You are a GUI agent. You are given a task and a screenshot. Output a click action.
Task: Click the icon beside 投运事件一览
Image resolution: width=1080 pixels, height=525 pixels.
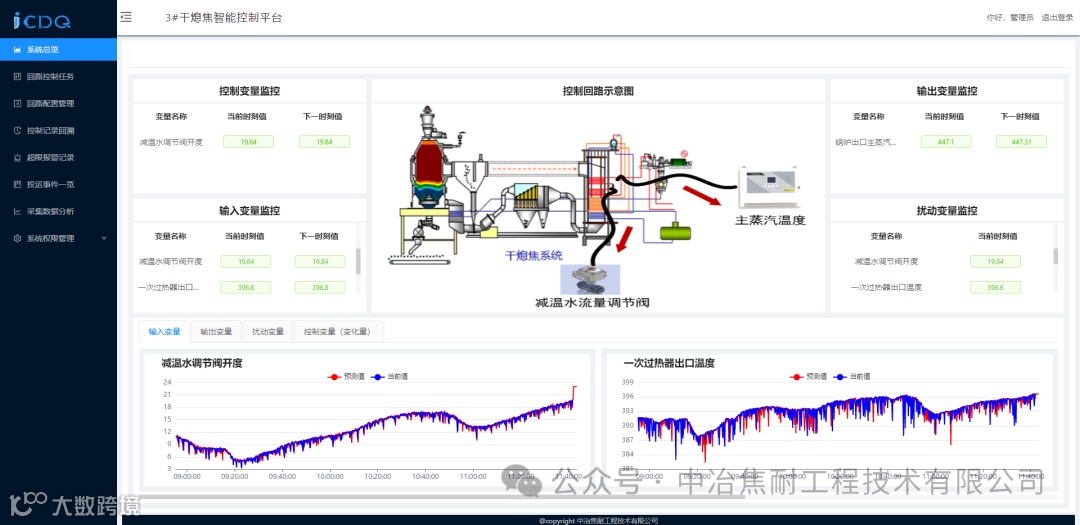coord(17,185)
